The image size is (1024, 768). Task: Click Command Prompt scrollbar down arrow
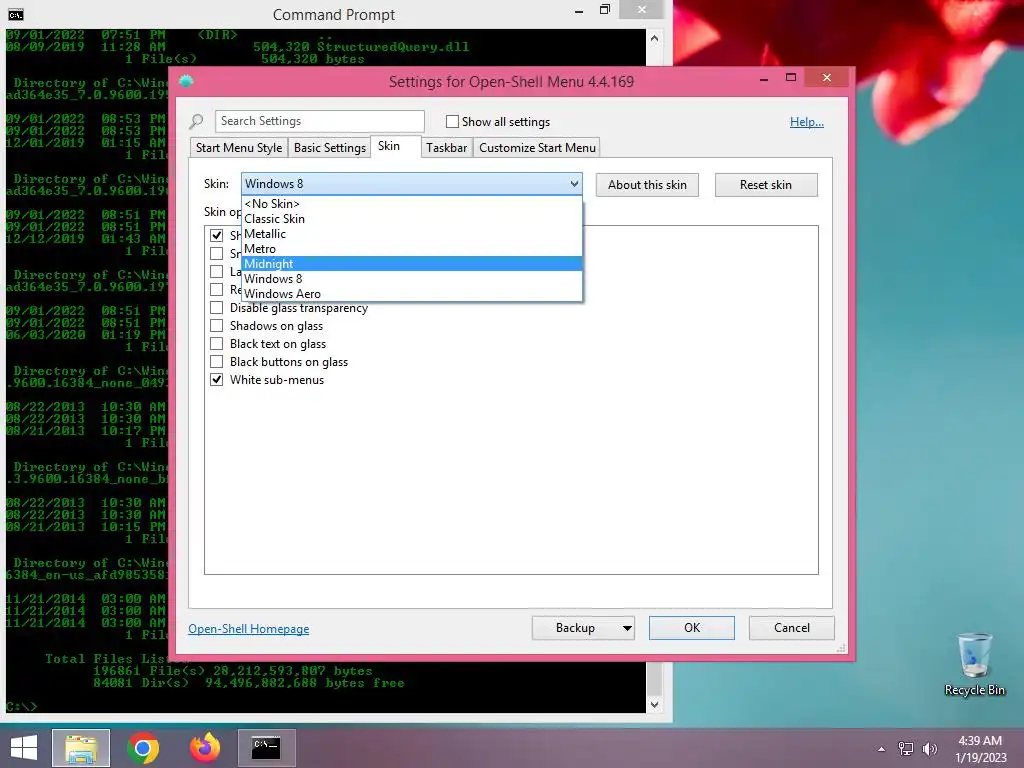654,705
